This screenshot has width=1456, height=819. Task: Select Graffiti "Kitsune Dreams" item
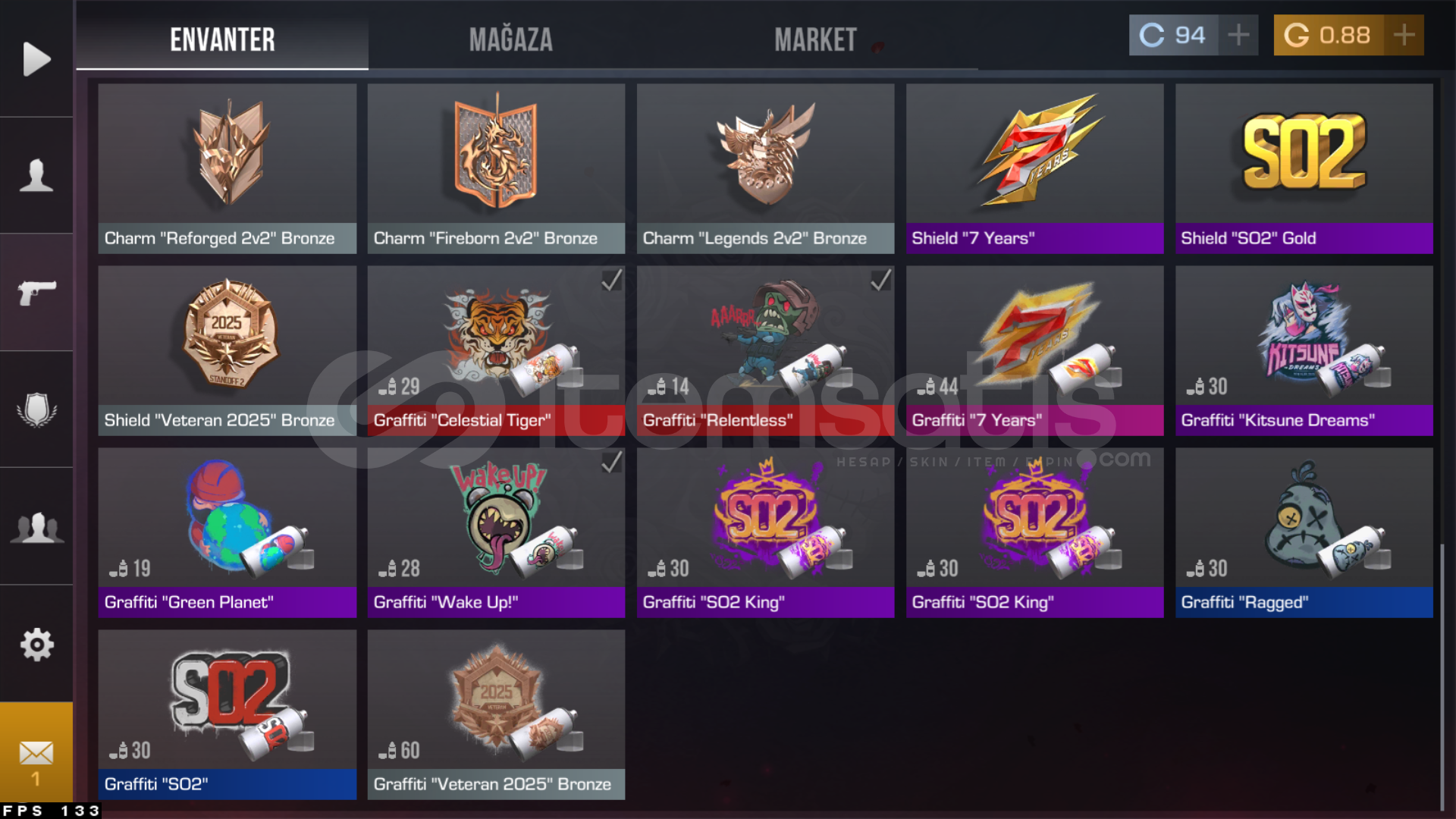pos(1304,350)
